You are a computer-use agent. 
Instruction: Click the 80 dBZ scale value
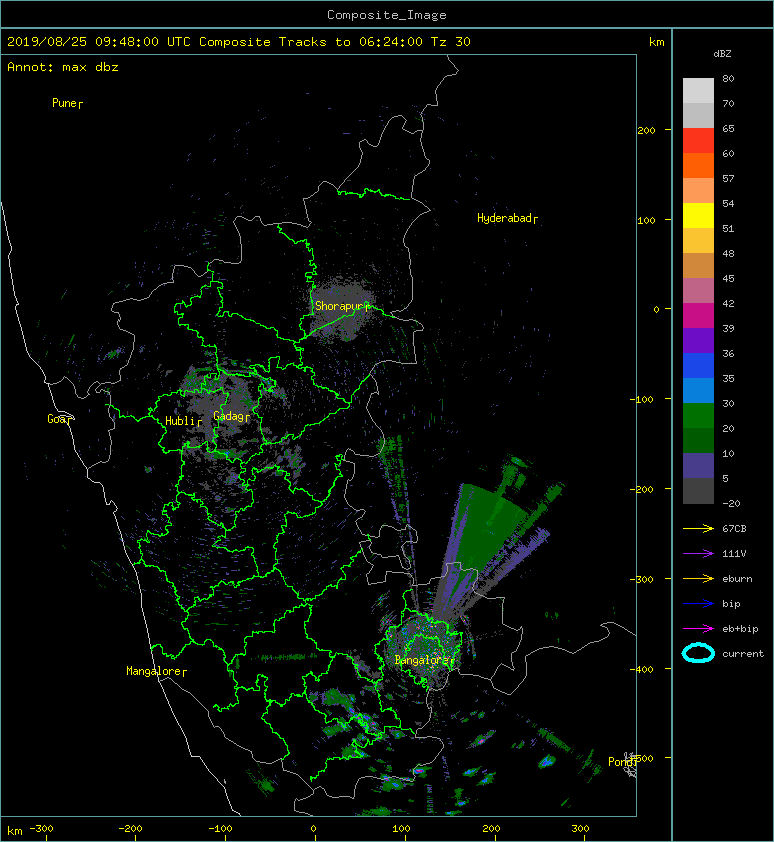point(728,78)
